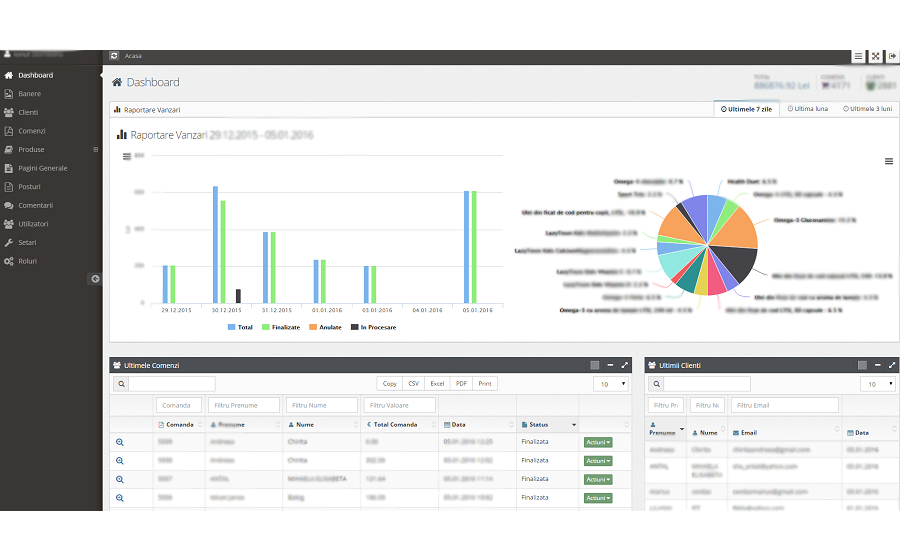Collapse the sidebar with the arrow icon
The width and height of the screenshot is (900, 560).
pyautogui.click(x=95, y=279)
